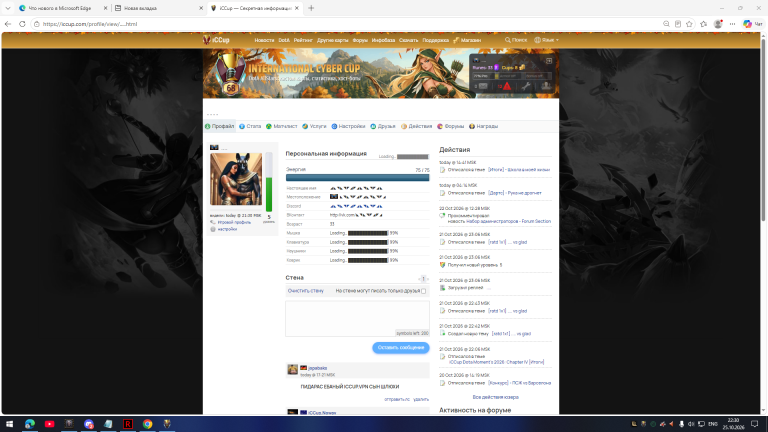Screen dimensions: 768x432
Task: Switch to the Услуги tab
Action: [x=314, y=126]
